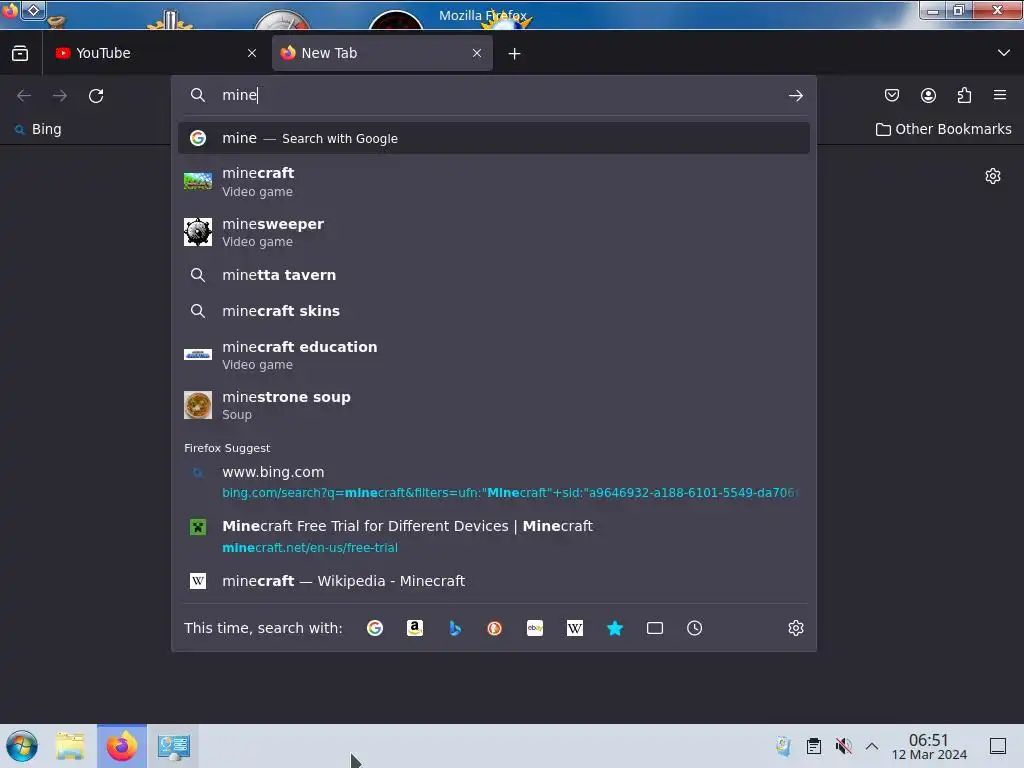Select the New Tab tab
The height and width of the screenshot is (768, 1024).
[x=382, y=54]
